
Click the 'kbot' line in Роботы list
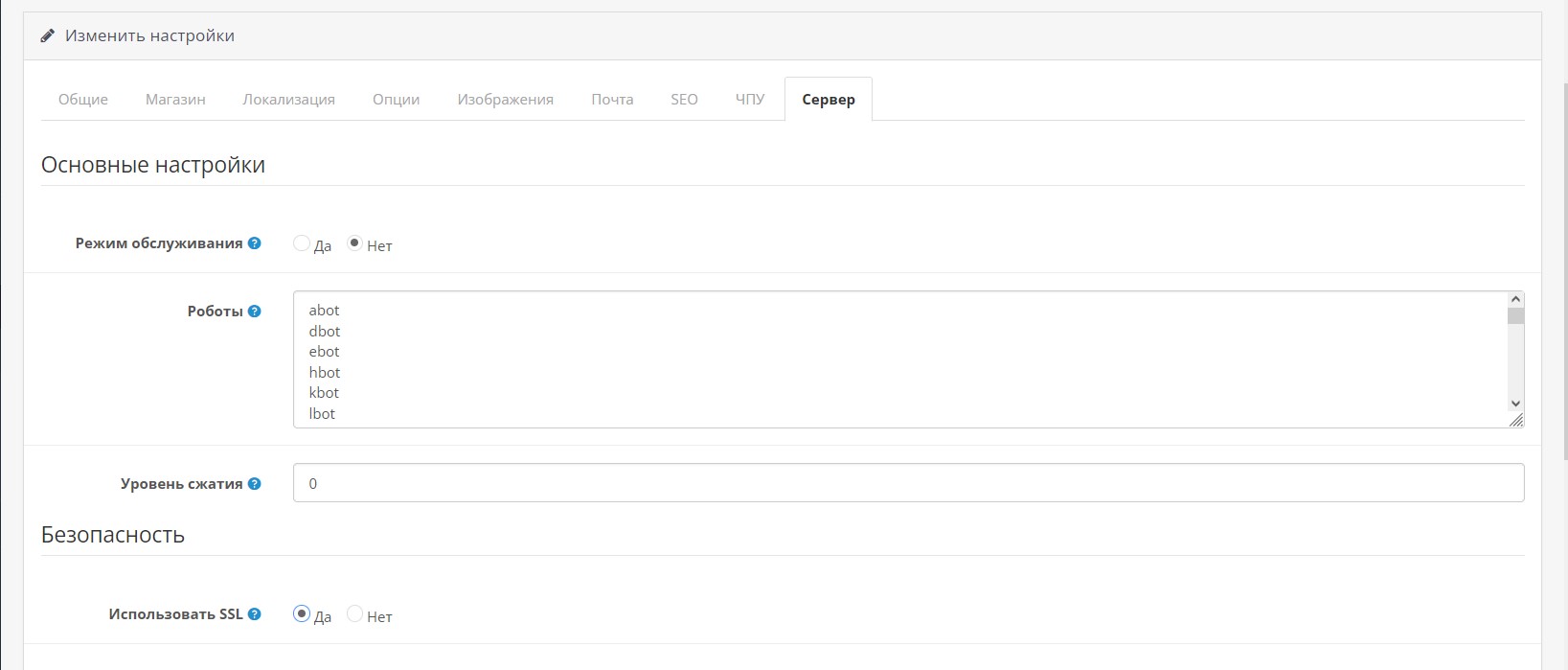(x=325, y=393)
